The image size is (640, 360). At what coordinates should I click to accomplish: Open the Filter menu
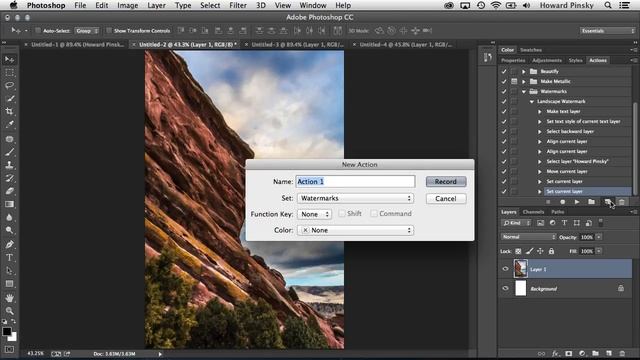coord(238,5)
